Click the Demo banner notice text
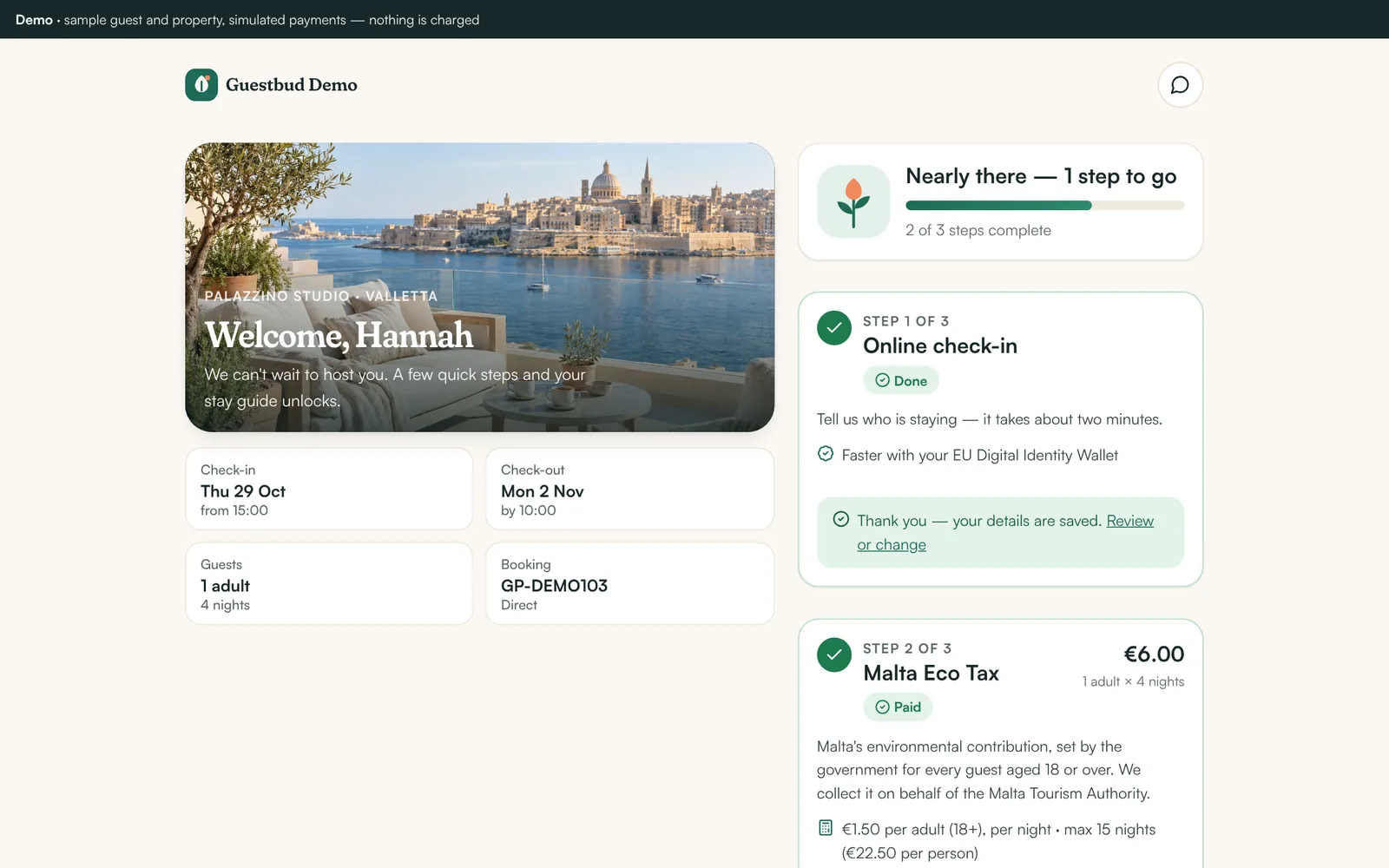 click(247, 19)
